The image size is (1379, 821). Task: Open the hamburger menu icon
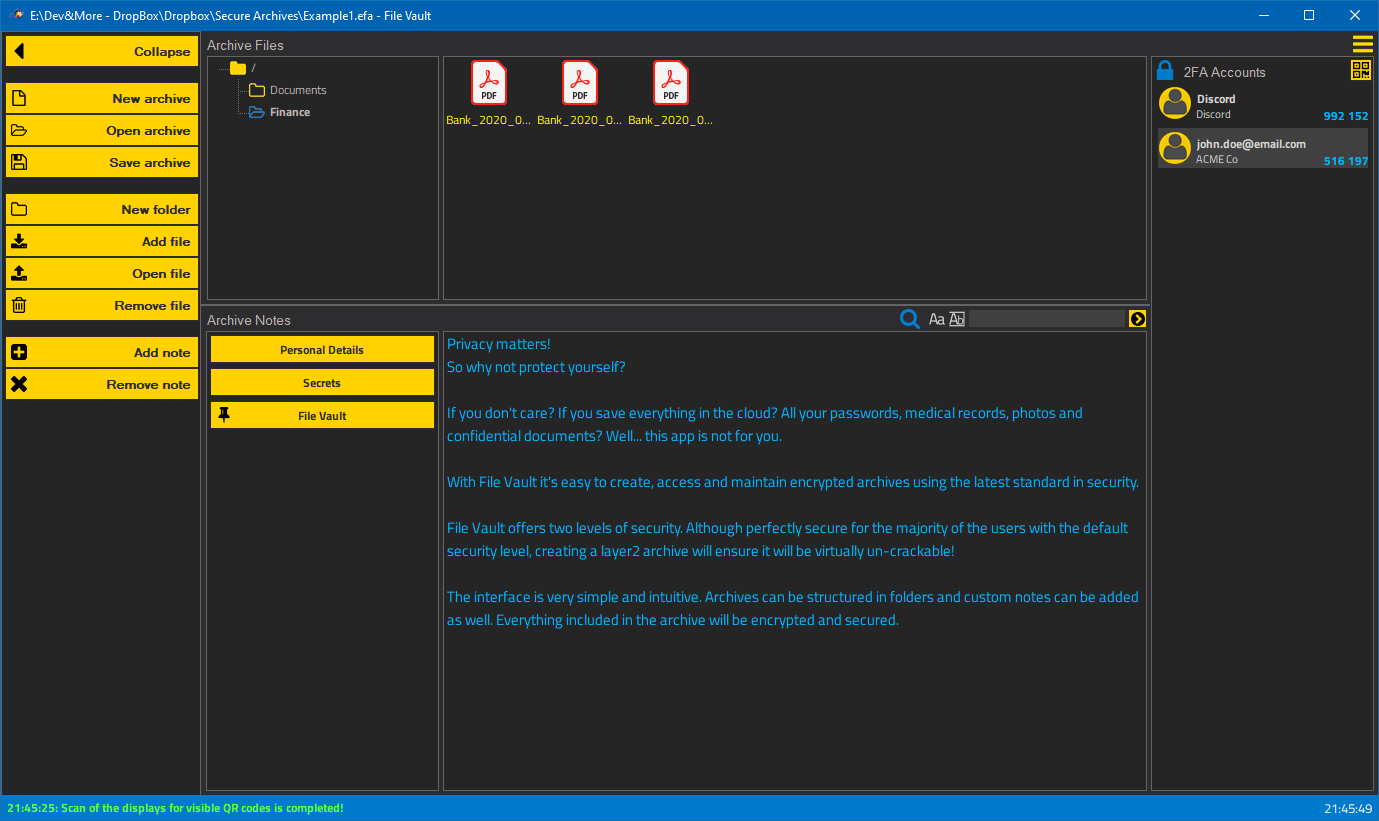1362,44
